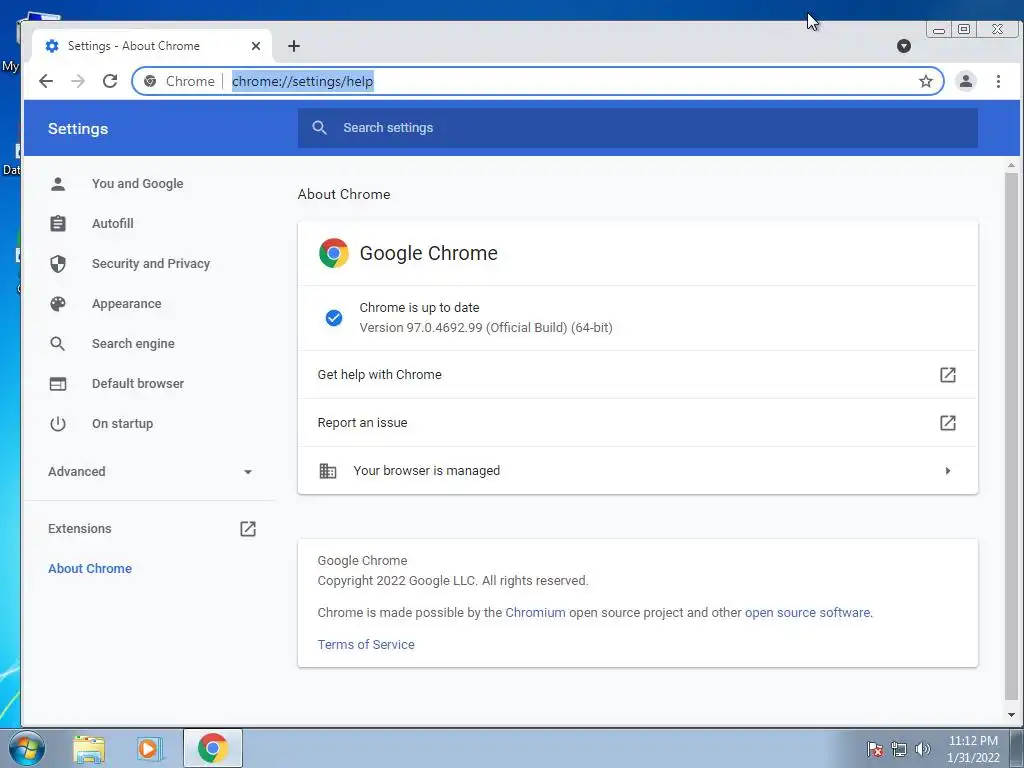Image resolution: width=1024 pixels, height=768 pixels.
Task: Select the chrome://settings/help URL field
Action: [x=538, y=81]
